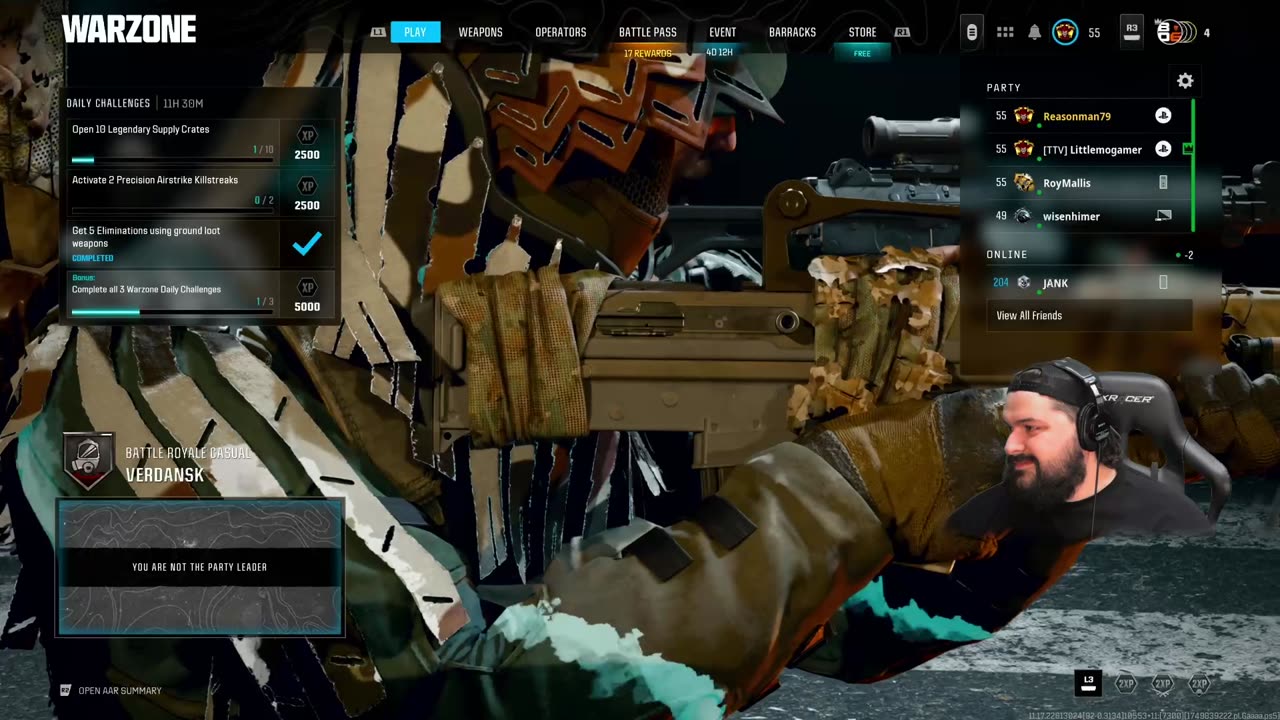Viewport: 1280px width, 720px height.
Task: Click platform icon next to wisenhimer
Action: point(1163,216)
